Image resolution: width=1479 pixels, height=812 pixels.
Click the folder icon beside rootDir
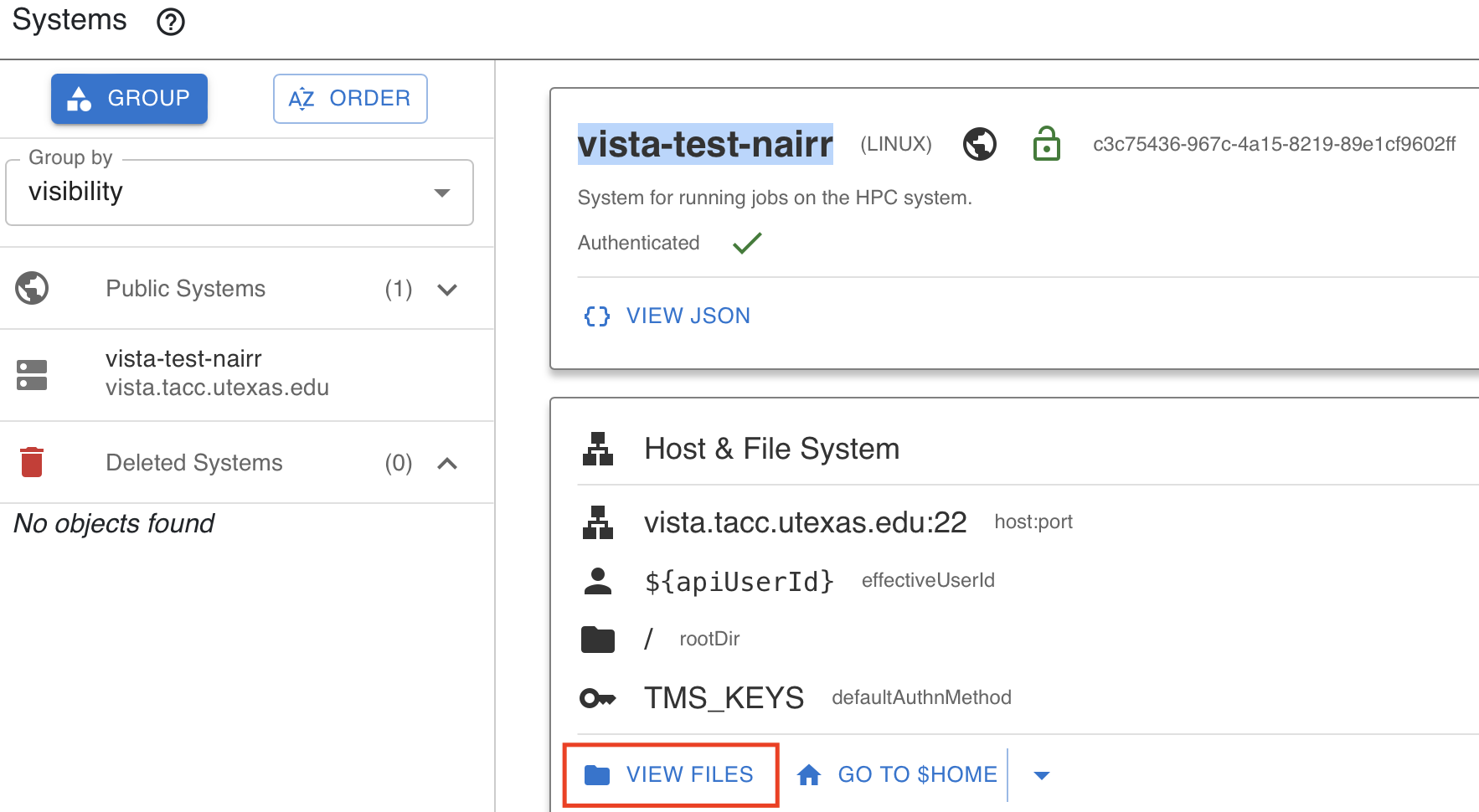[598, 639]
